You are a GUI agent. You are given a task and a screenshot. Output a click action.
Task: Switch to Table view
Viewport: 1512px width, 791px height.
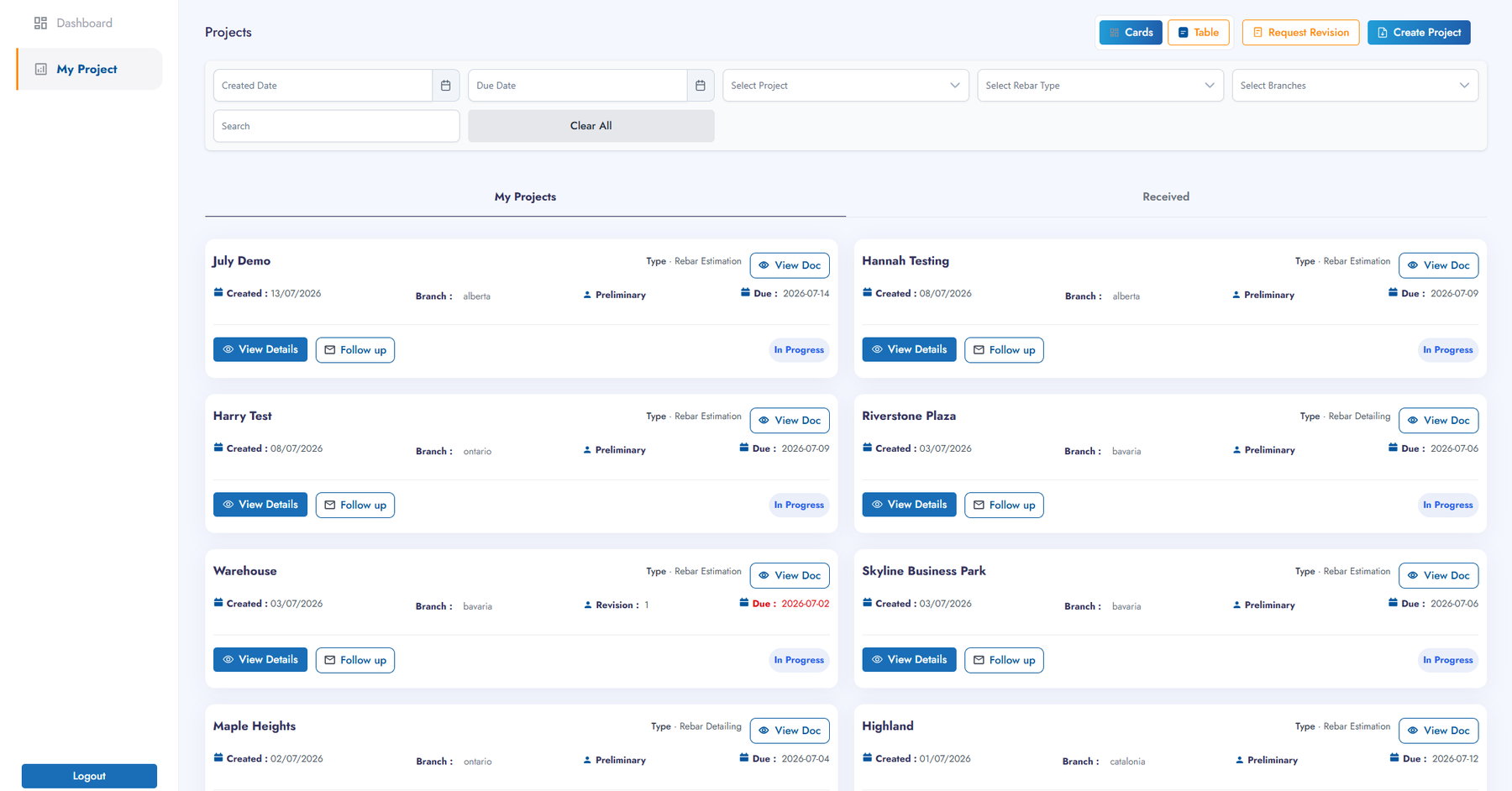point(1198,33)
